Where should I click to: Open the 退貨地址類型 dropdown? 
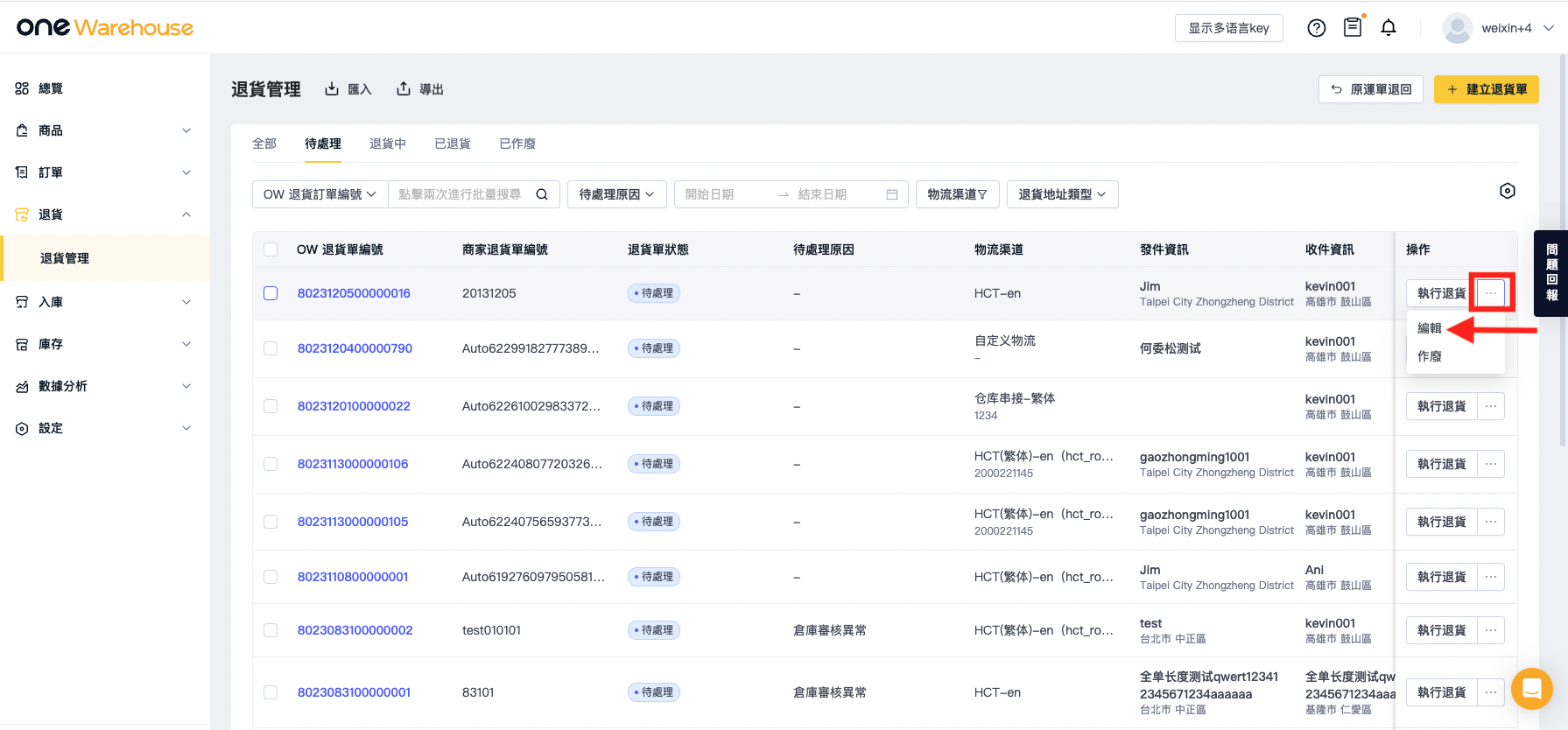[x=1063, y=194]
